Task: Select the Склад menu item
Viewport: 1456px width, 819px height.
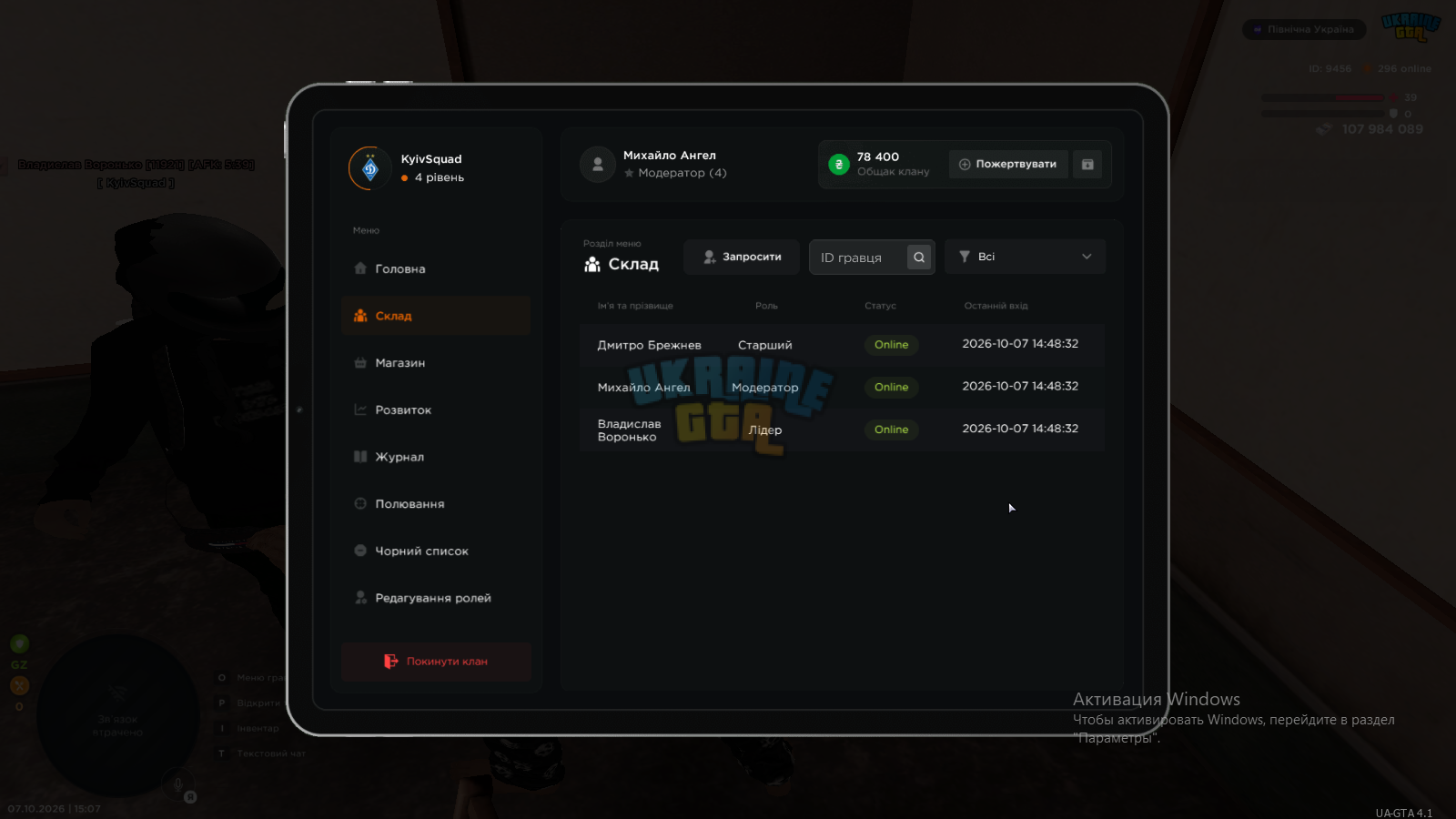Action: [x=436, y=316]
